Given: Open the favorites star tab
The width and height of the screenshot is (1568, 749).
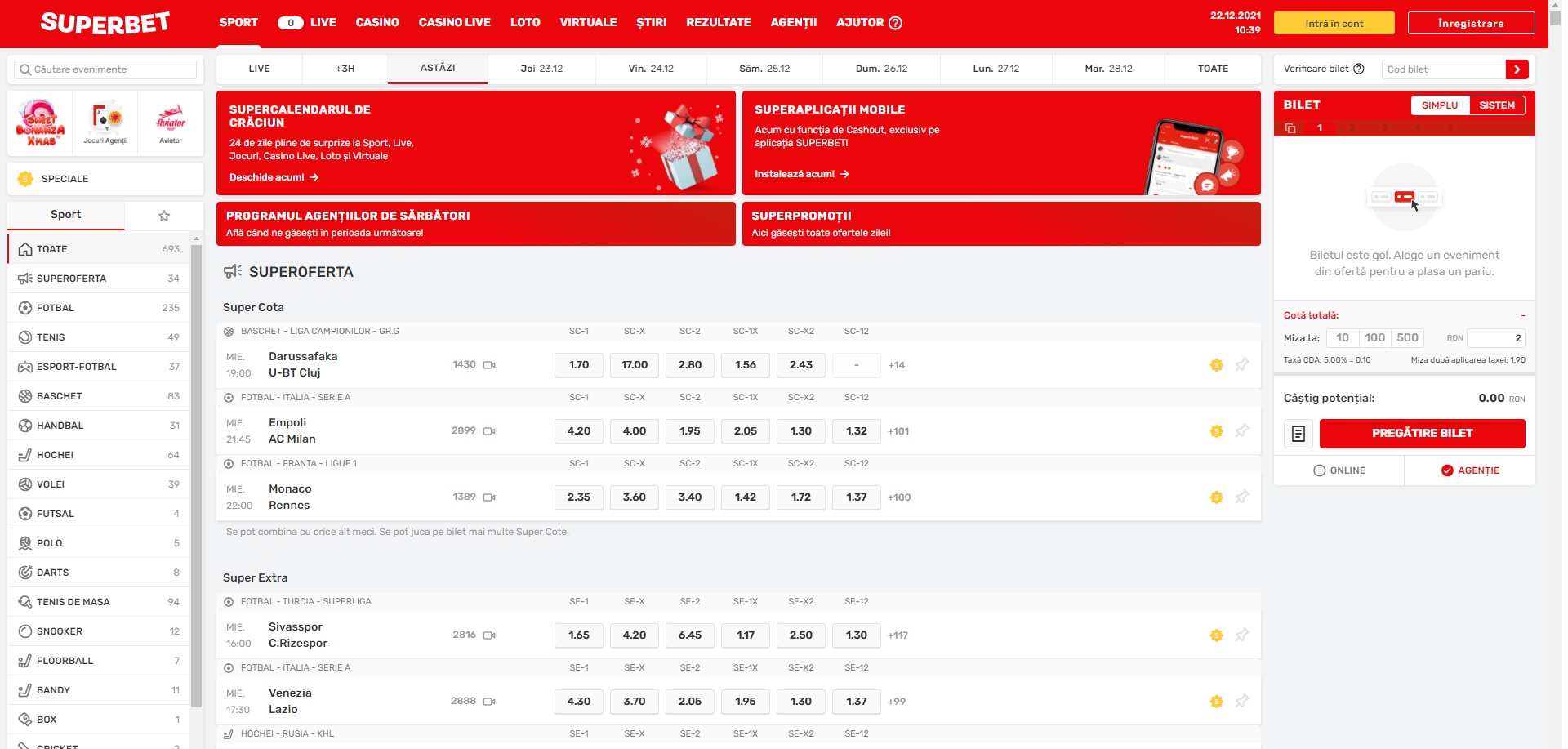Looking at the screenshot, I should [x=164, y=216].
